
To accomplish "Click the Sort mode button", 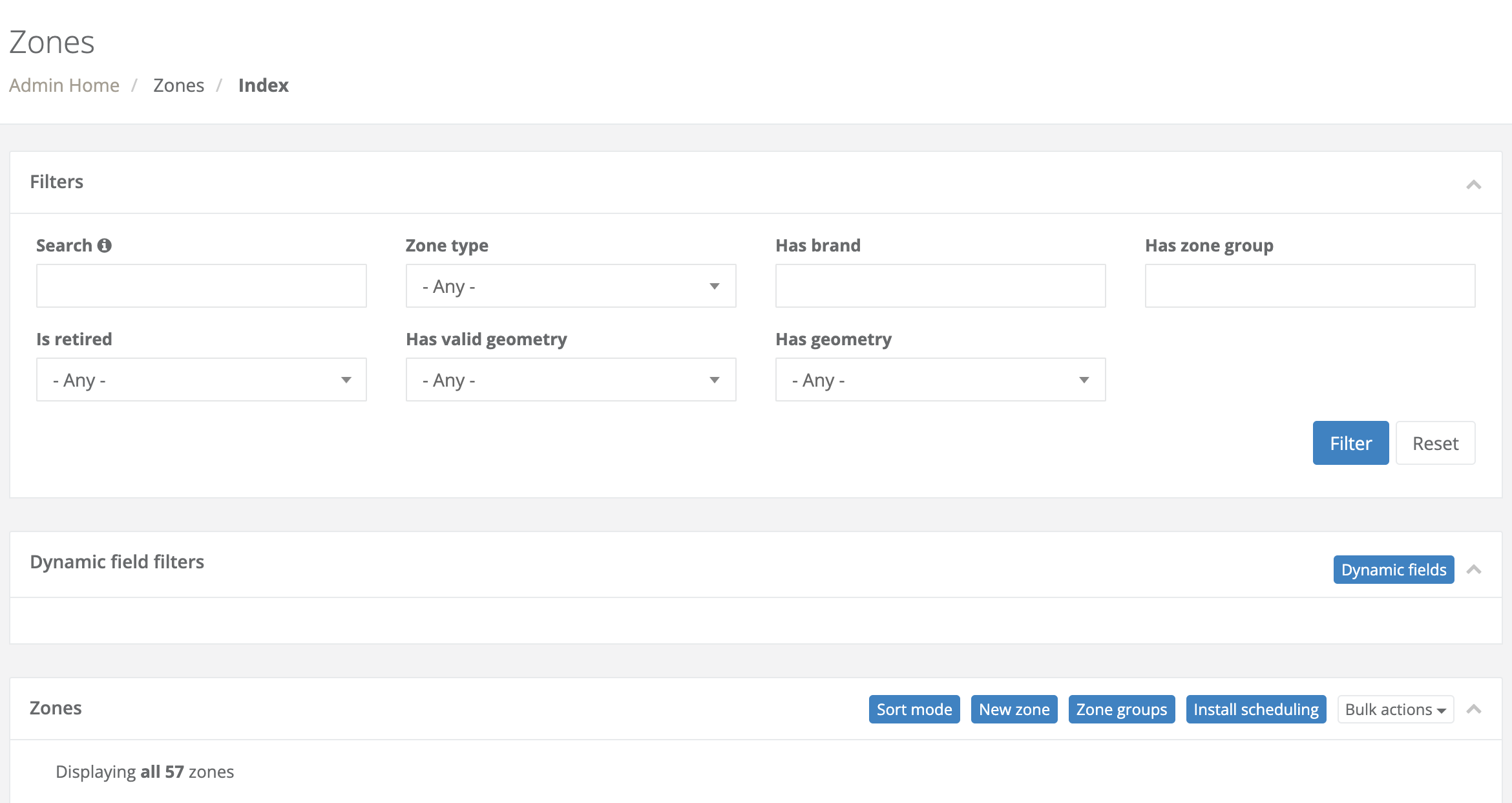I will (x=914, y=709).
